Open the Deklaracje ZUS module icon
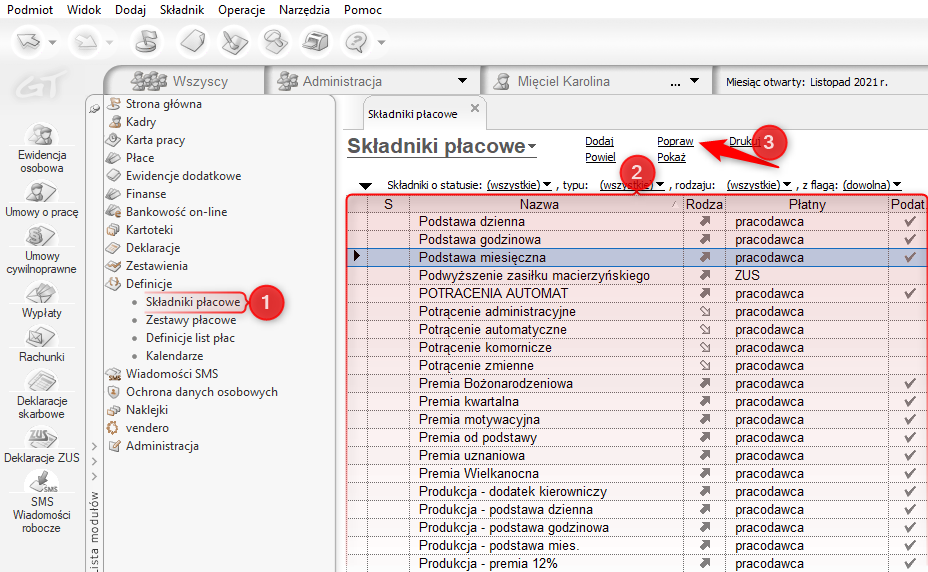Image resolution: width=928 pixels, height=572 pixels. tap(41, 439)
